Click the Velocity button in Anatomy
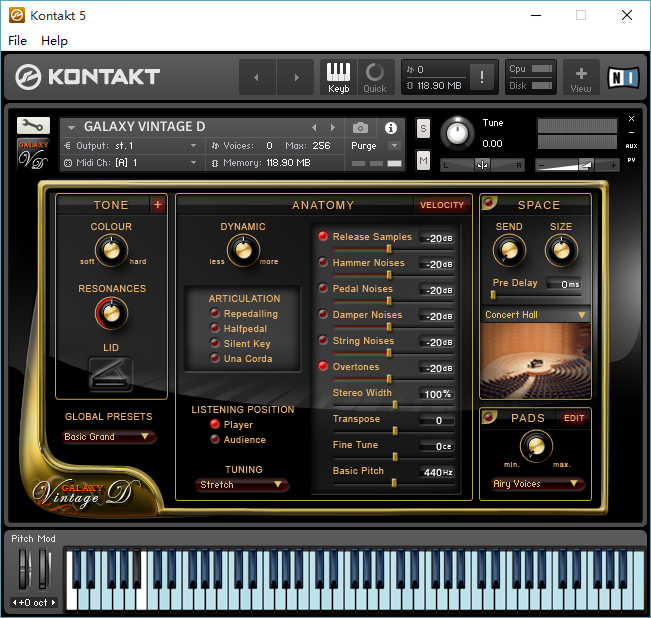Image resolution: width=651 pixels, height=618 pixels. click(442, 205)
